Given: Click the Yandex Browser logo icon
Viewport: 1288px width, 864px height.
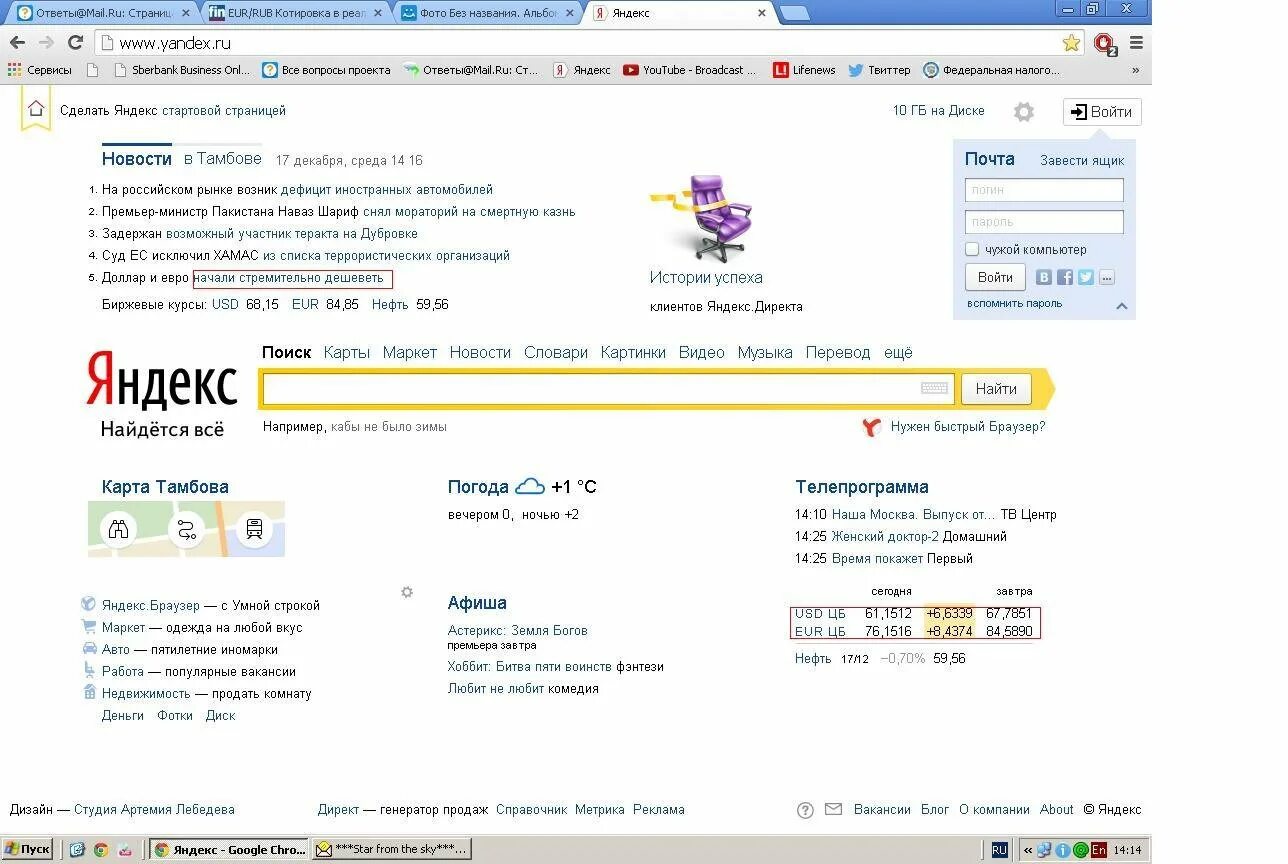Looking at the screenshot, I should (871, 427).
